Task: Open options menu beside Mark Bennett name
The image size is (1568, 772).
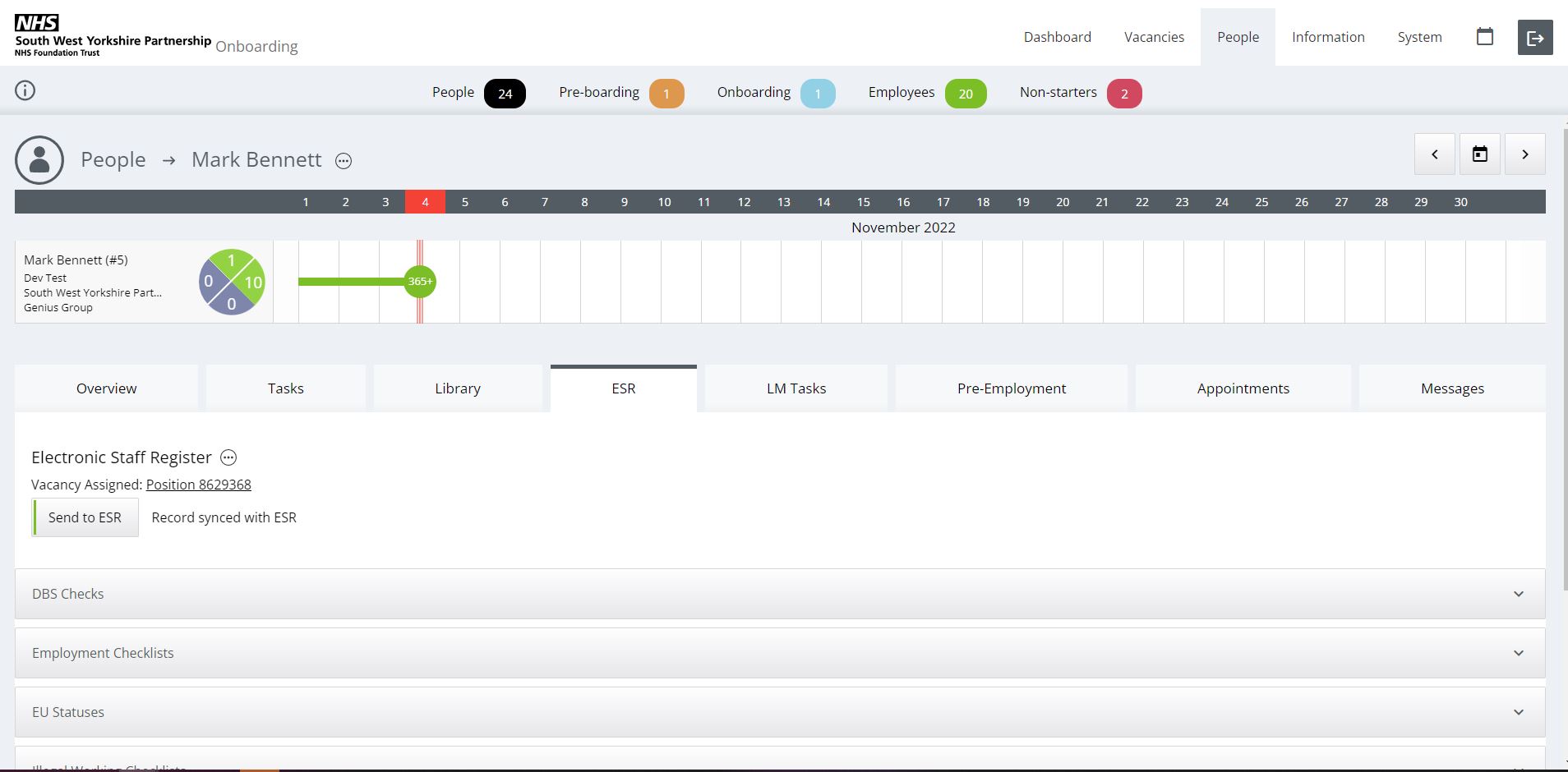Action: tap(344, 161)
